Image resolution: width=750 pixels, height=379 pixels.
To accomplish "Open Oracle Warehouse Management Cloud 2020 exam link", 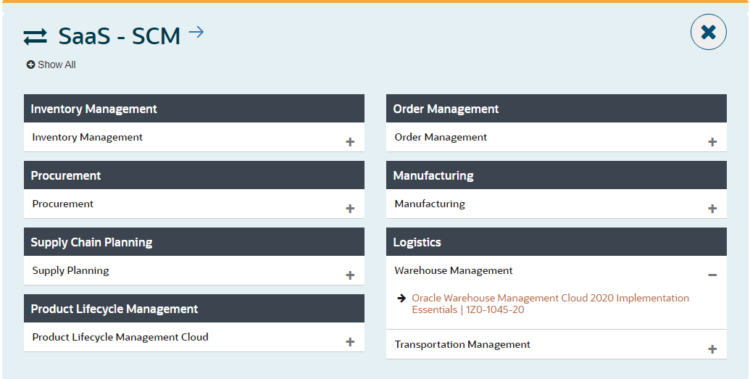I will 550,304.
